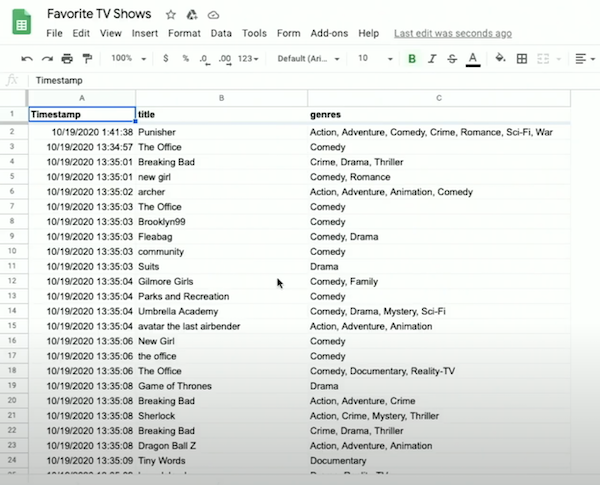Undo the last action
Screen dimensions: 600x485
[x=27, y=59]
